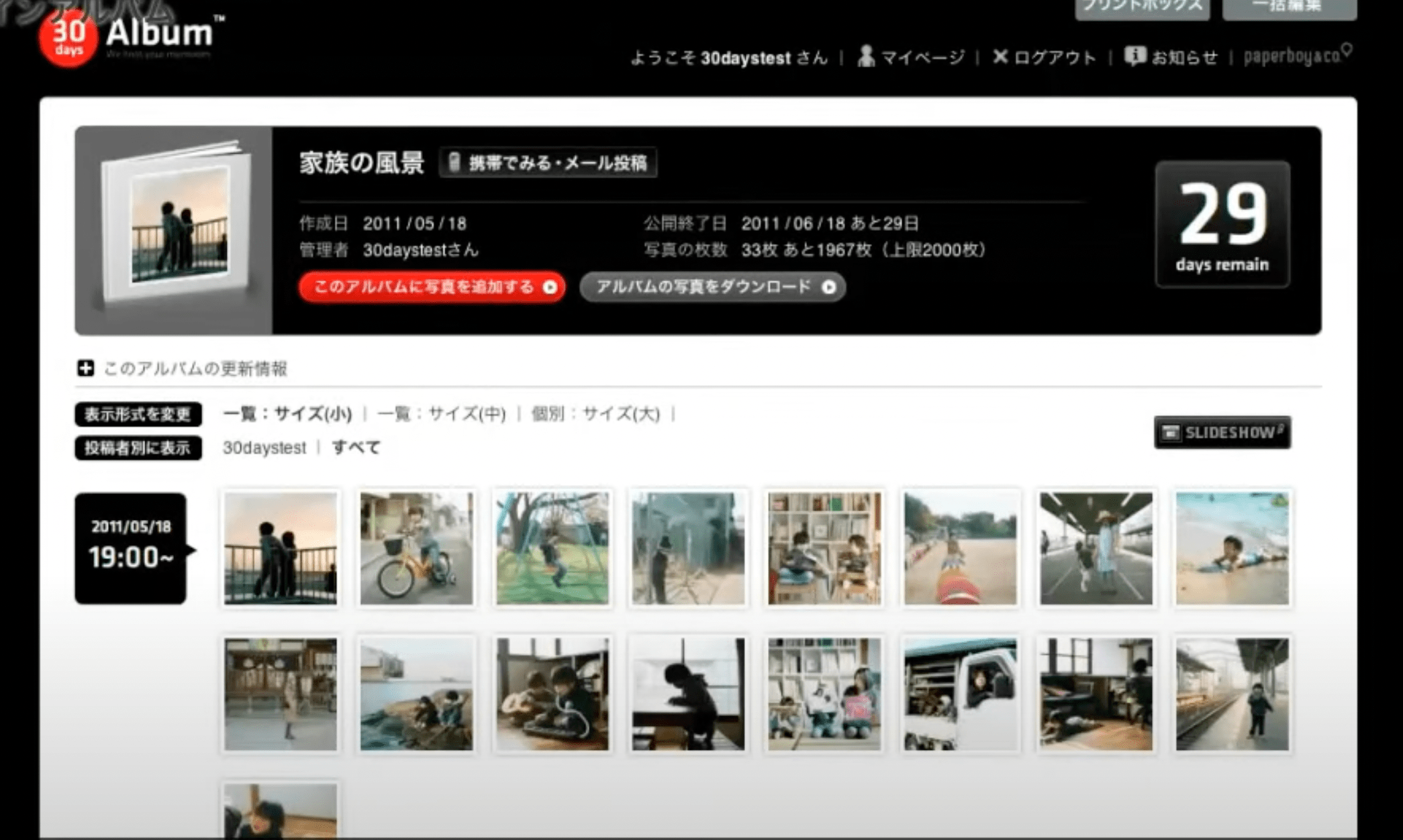Open children playing guitar and keyboard thumbnail
Viewport: 1403px width, 840px height.
point(552,694)
